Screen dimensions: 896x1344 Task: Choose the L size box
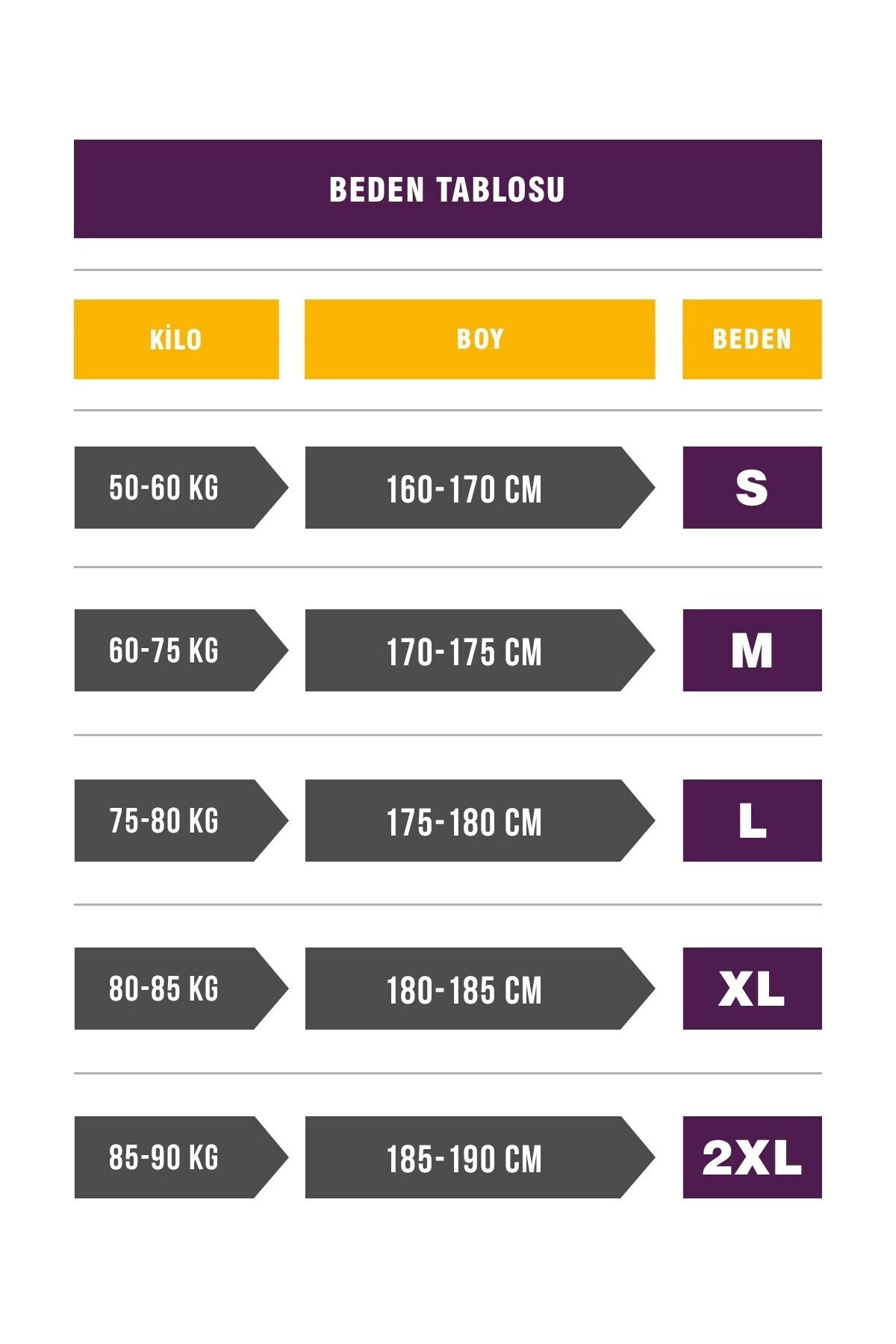[x=752, y=821]
